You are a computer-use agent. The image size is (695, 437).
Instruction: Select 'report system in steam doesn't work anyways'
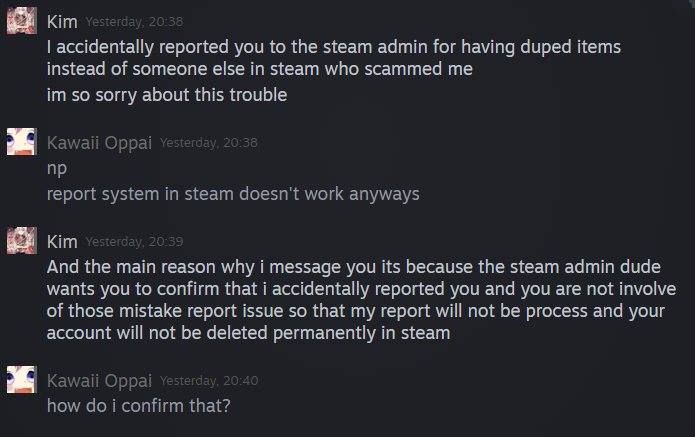click(x=233, y=194)
